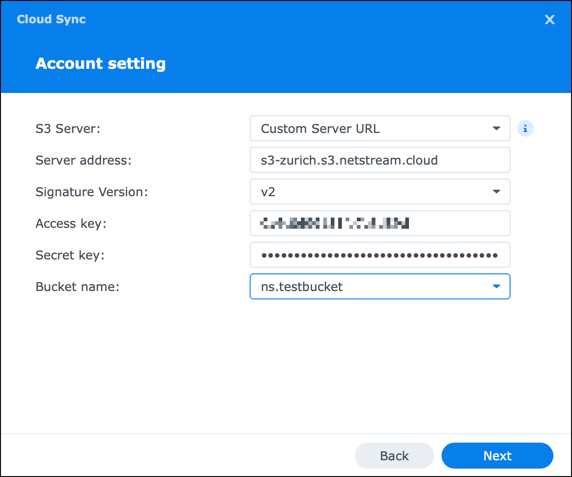Close the Cloud Sync dialog
This screenshot has height=477, width=572.
coord(549,19)
